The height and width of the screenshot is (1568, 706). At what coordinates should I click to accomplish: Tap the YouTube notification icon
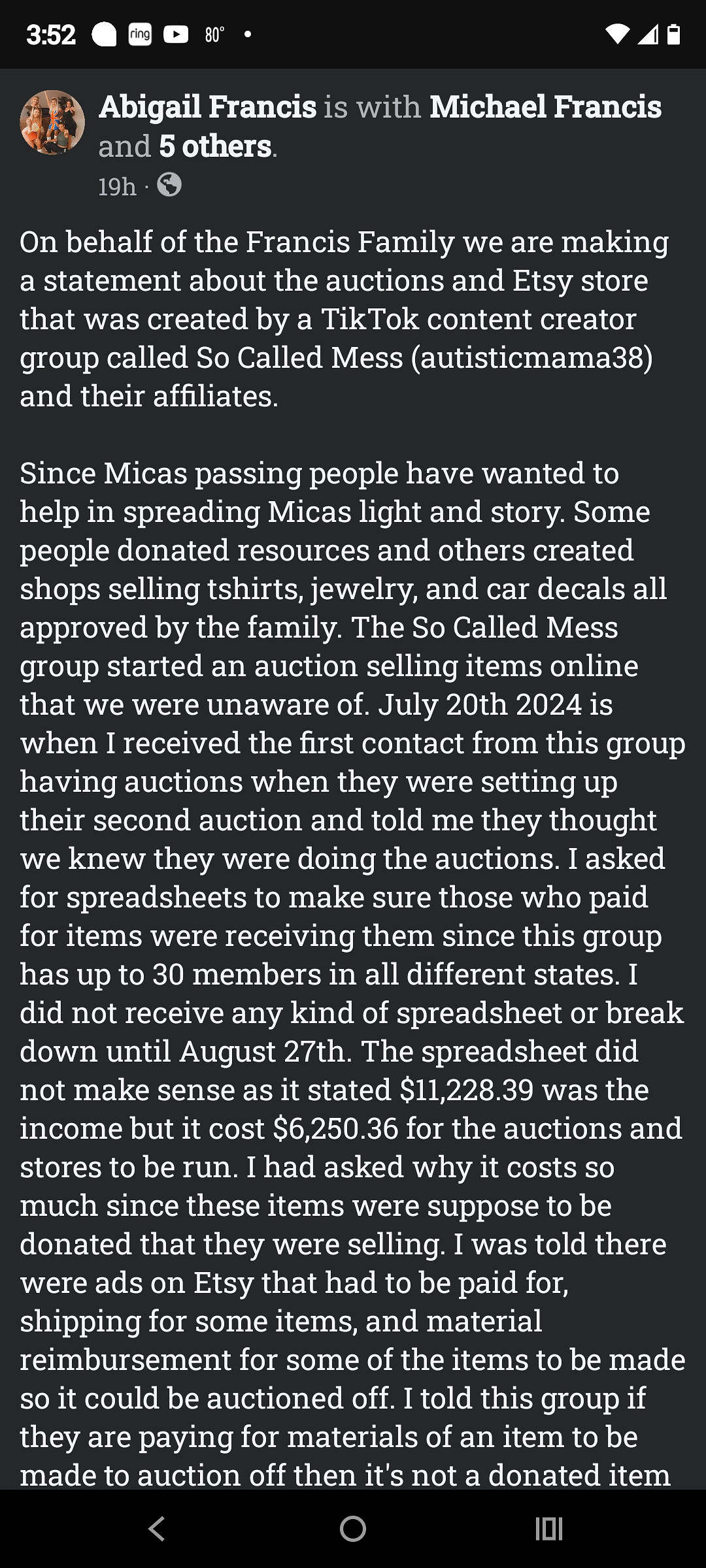[176, 34]
